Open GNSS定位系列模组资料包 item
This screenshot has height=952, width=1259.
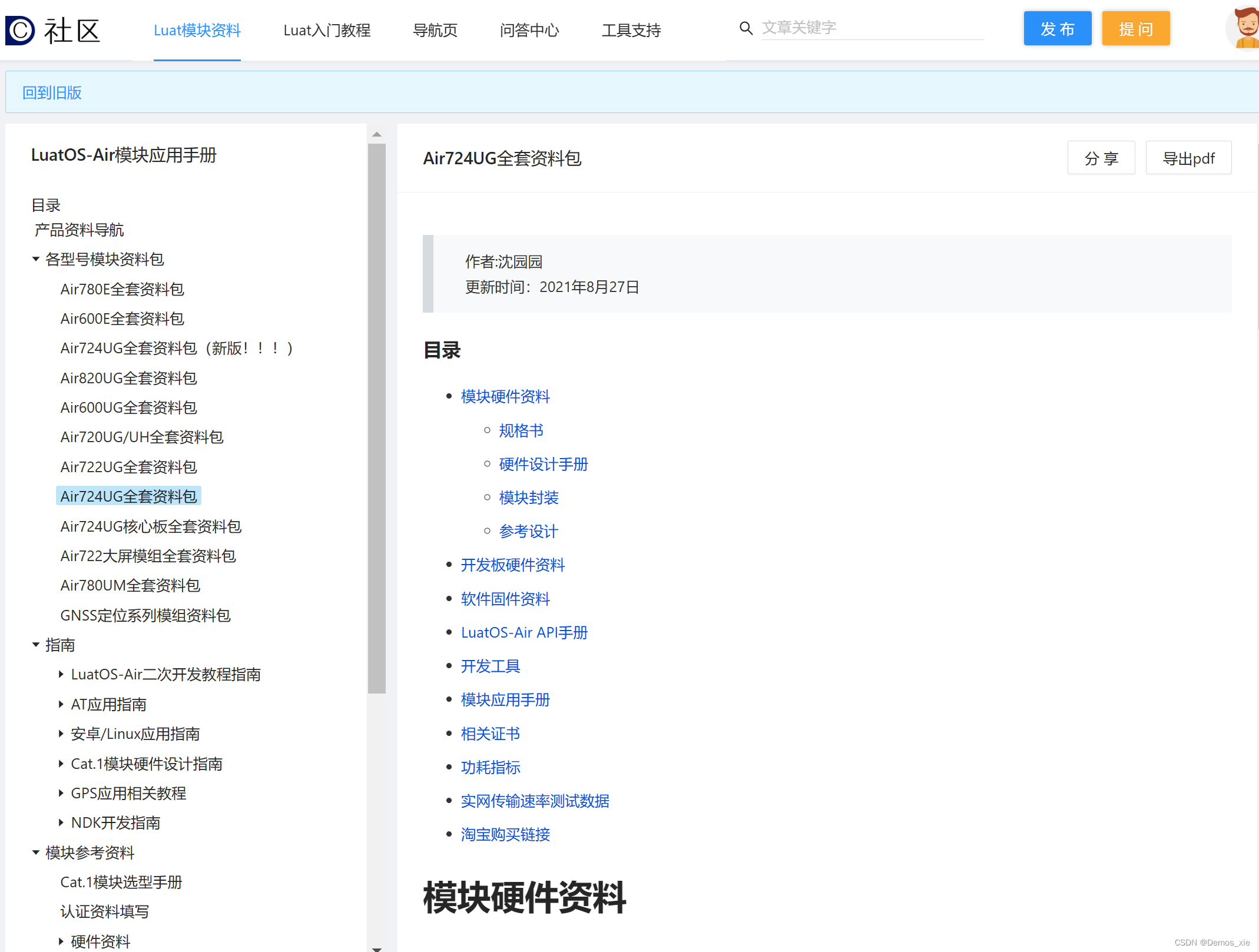(145, 615)
